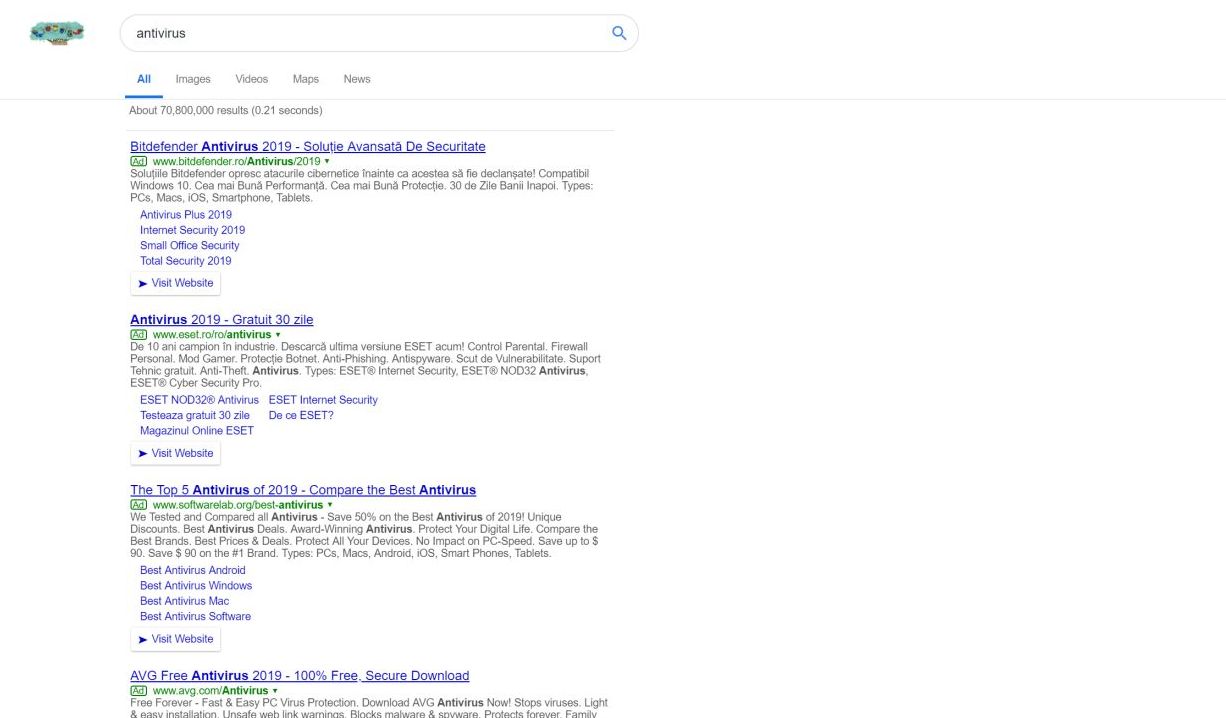The image size is (1226, 718).
Task: Expand the bitdefender.ro URL dropdown arrow
Action: click(327, 161)
